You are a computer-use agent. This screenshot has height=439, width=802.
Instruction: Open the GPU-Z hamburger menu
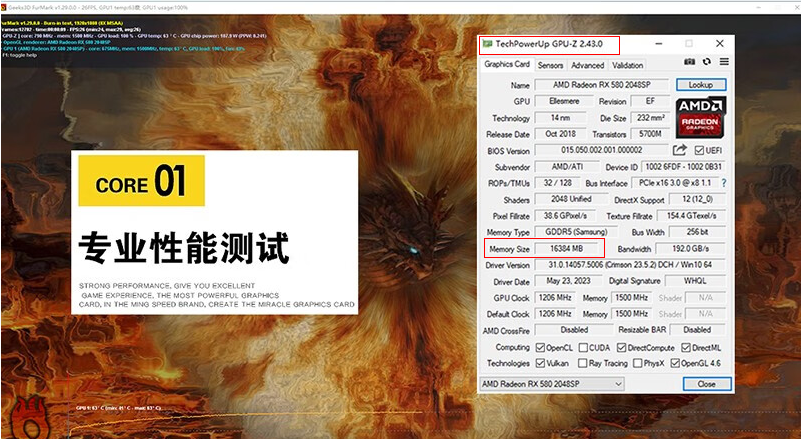(724, 61)
